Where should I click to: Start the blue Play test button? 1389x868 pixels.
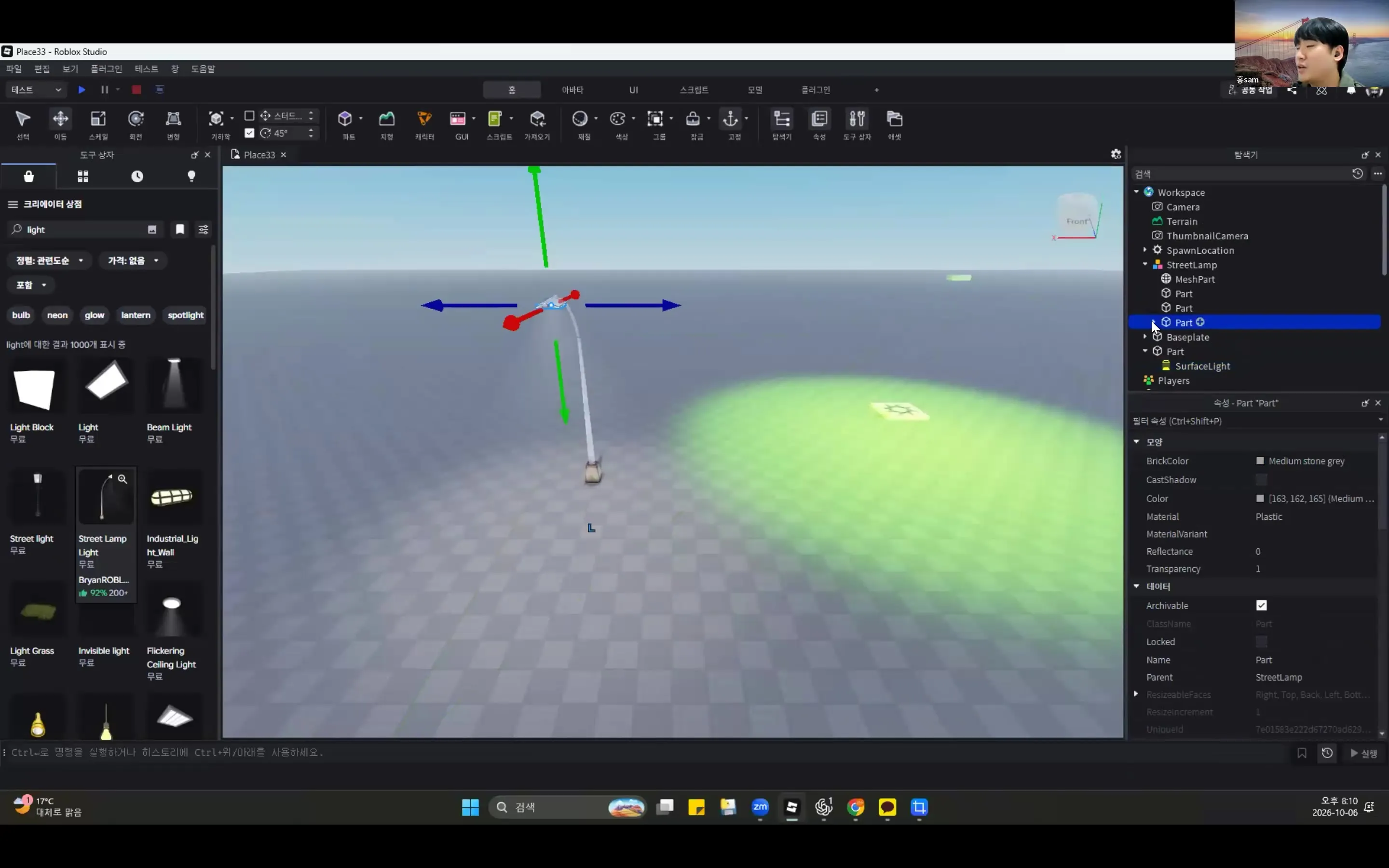pyautogui.click(x=82, y=90)
